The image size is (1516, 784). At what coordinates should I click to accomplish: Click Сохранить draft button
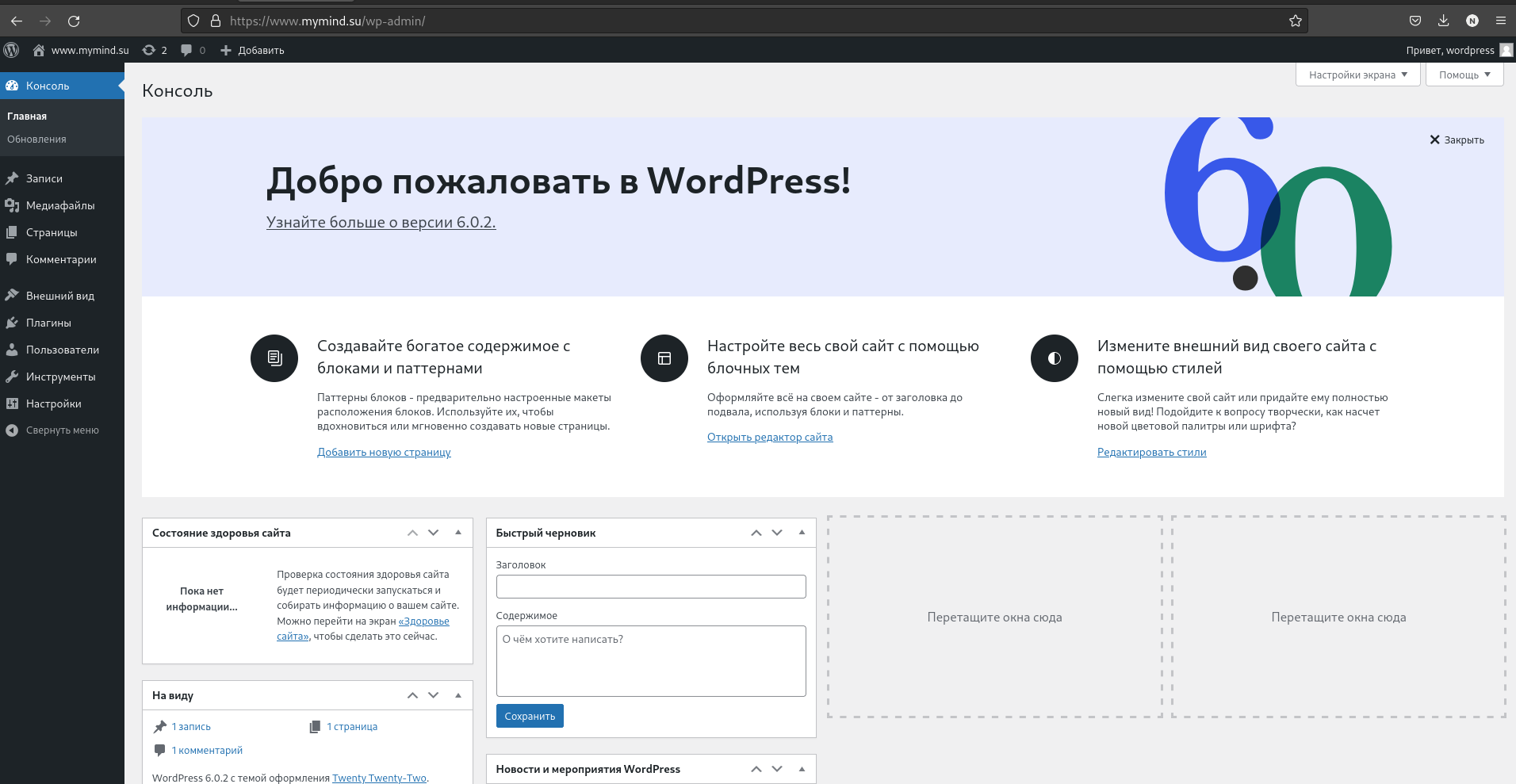[x=530, y=716]
